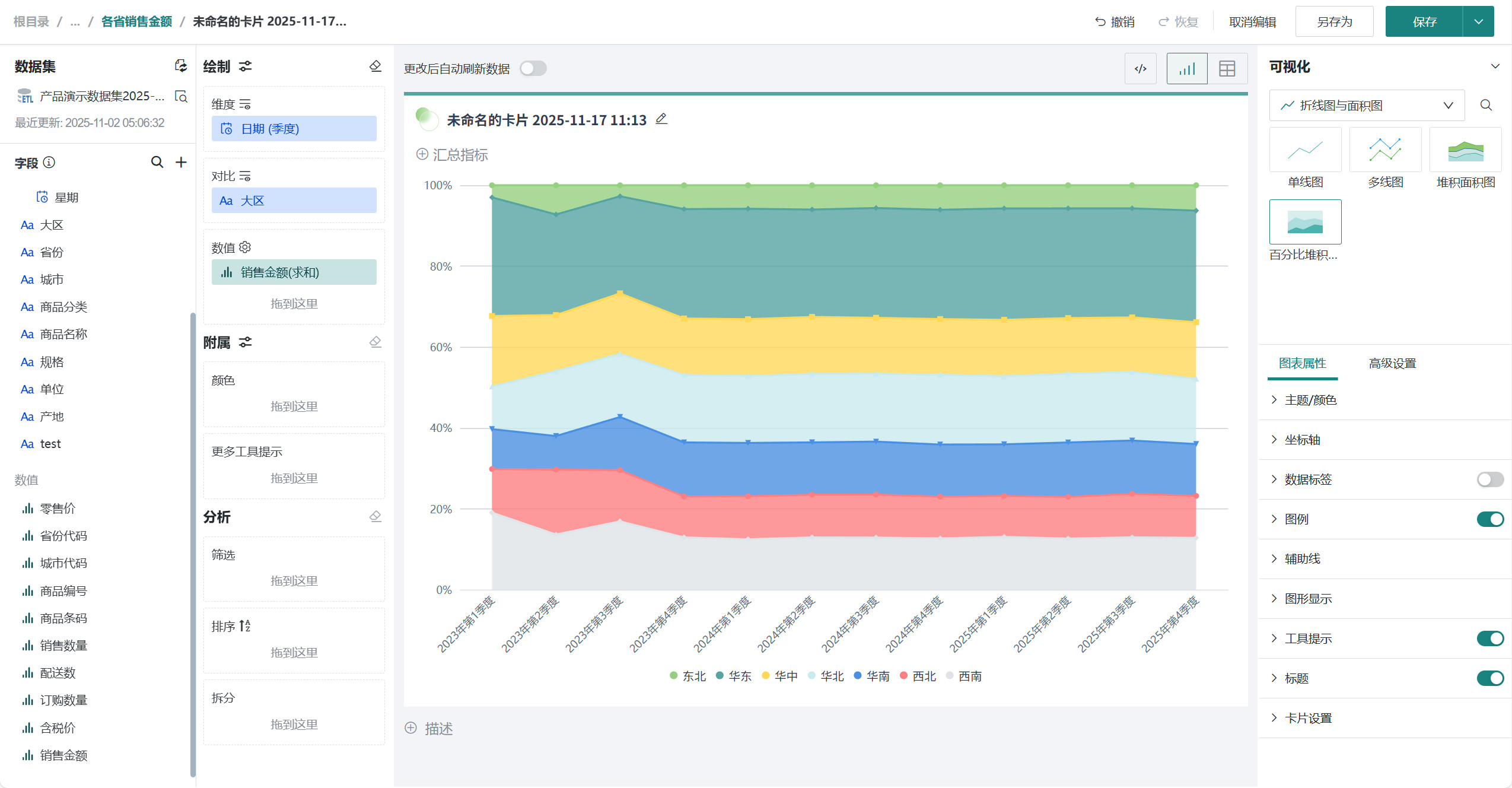Expand the 主题/颜色 section
Screen dimensions: 1512x788
tap(1310, 400)
